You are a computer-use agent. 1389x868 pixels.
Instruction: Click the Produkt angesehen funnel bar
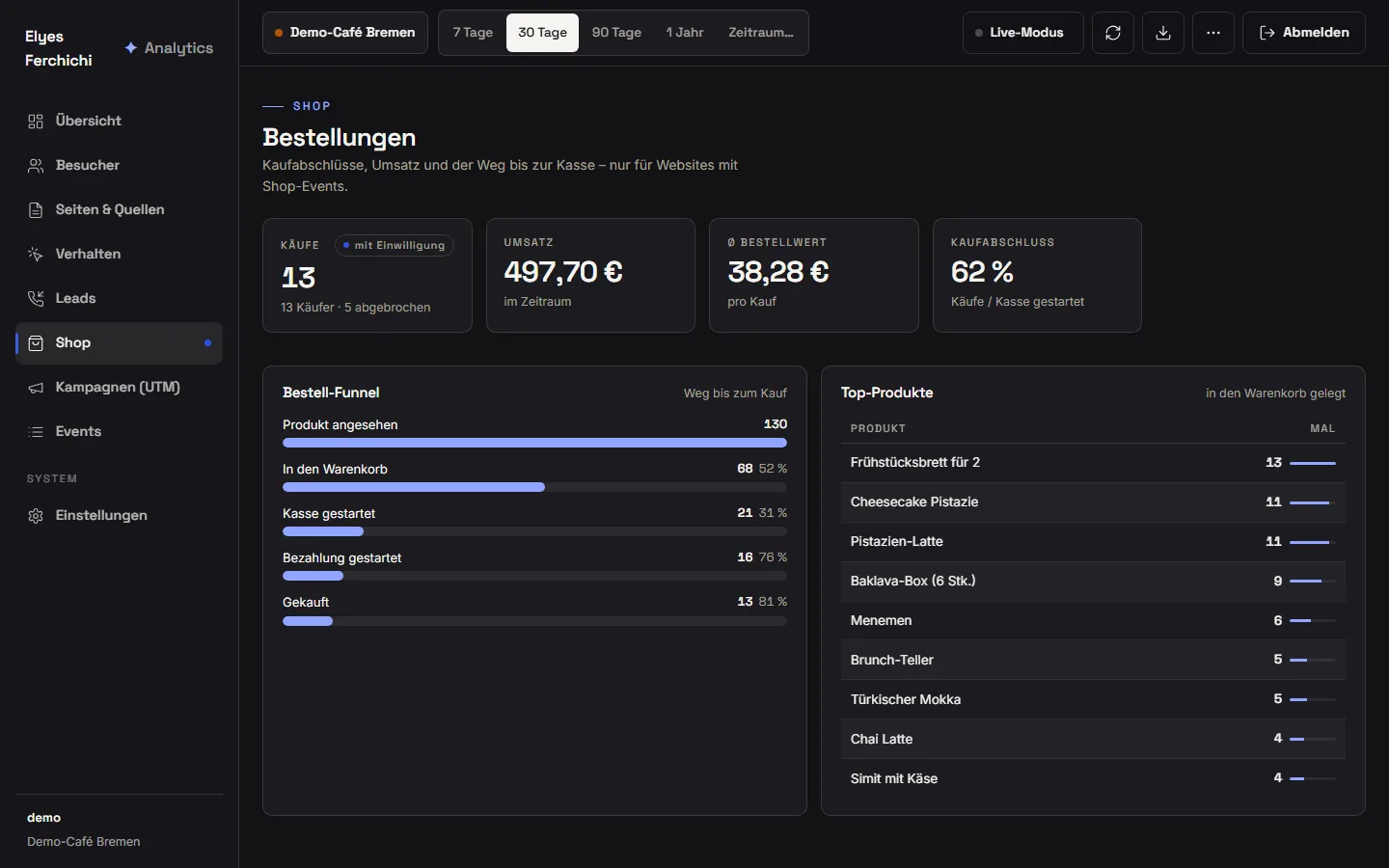coord(534,444)
